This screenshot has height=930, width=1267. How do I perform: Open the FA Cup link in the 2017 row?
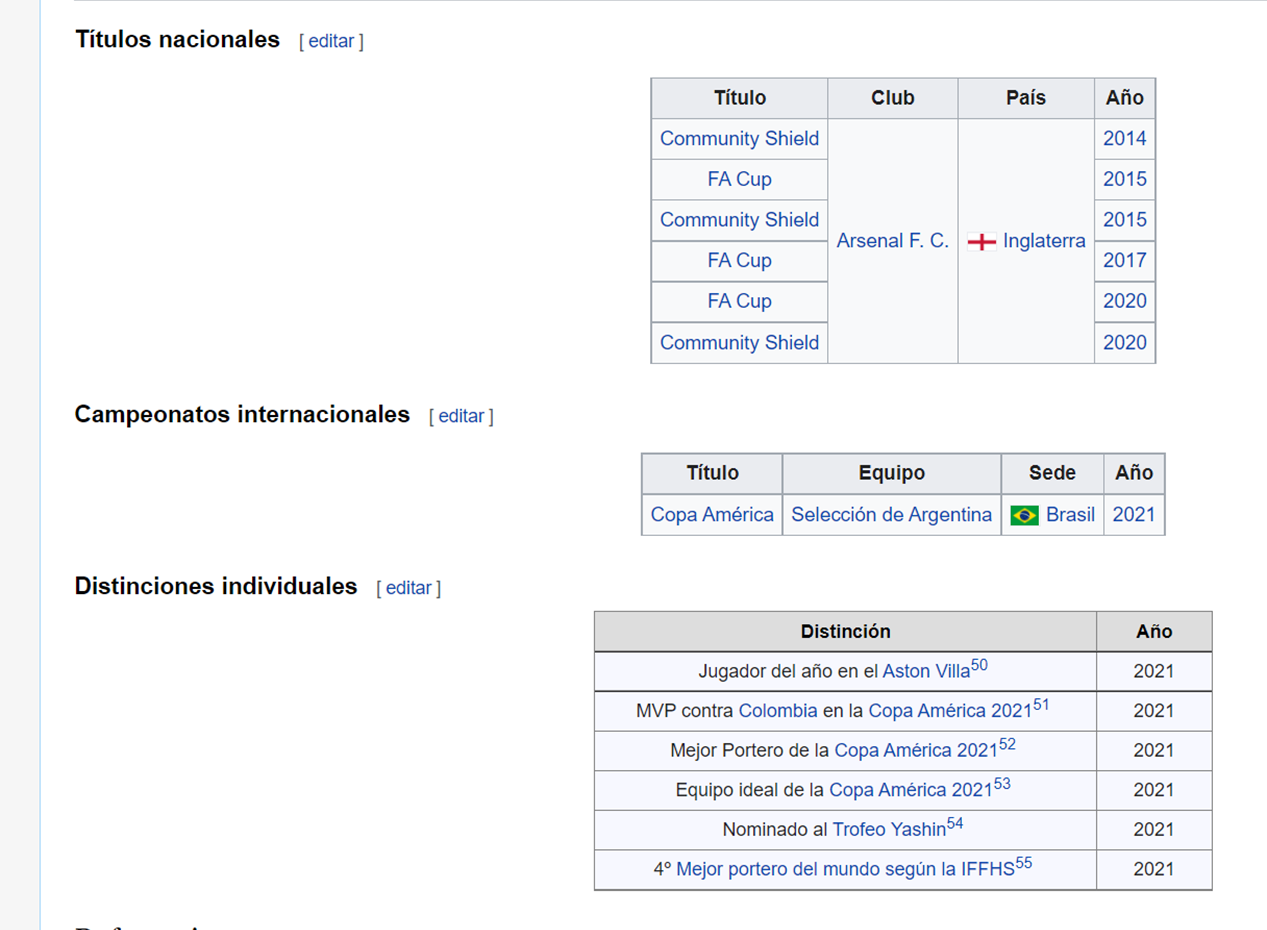pos(739,261)
